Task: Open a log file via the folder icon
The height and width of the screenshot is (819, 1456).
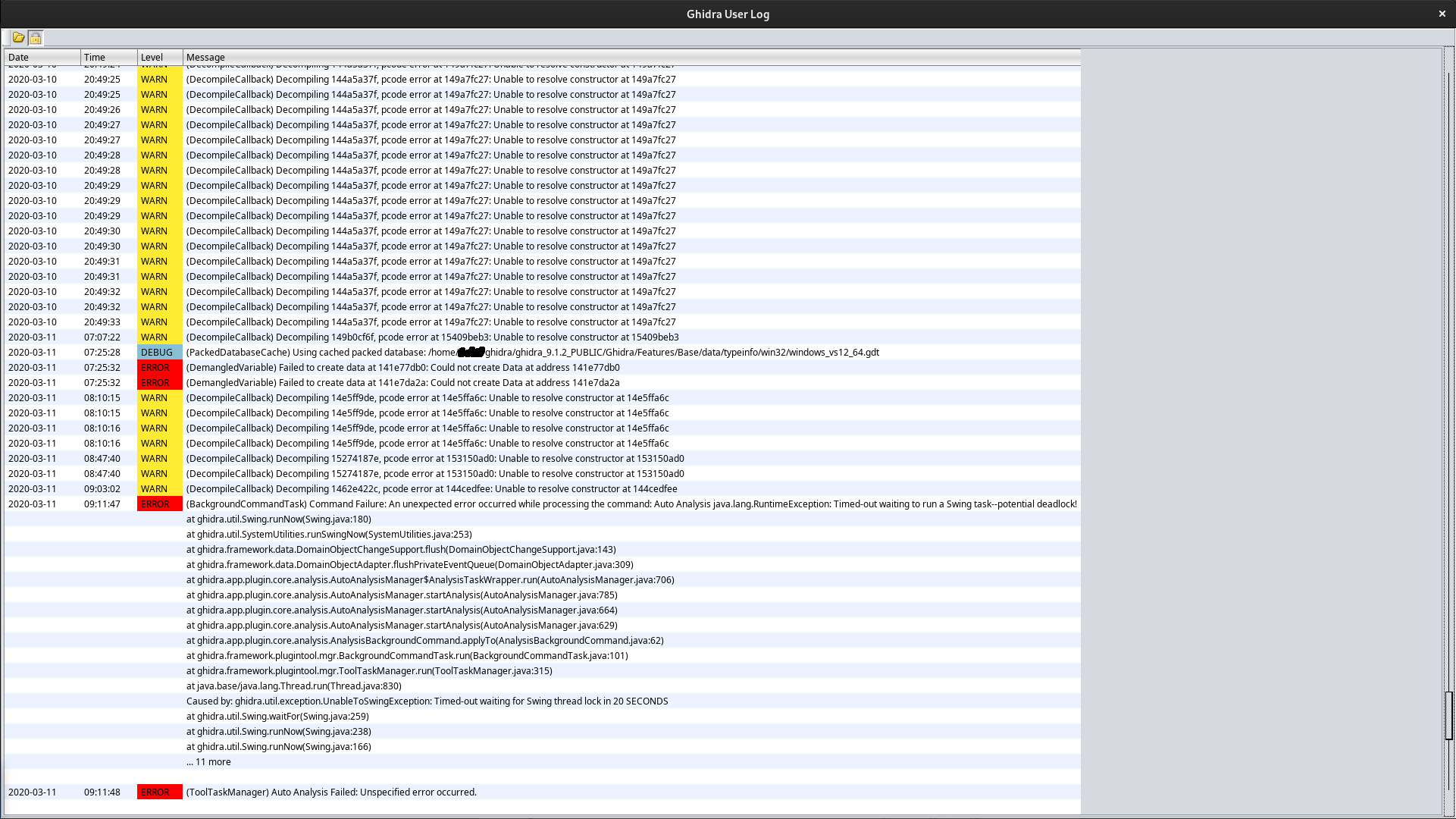Action: coord(18,37)
